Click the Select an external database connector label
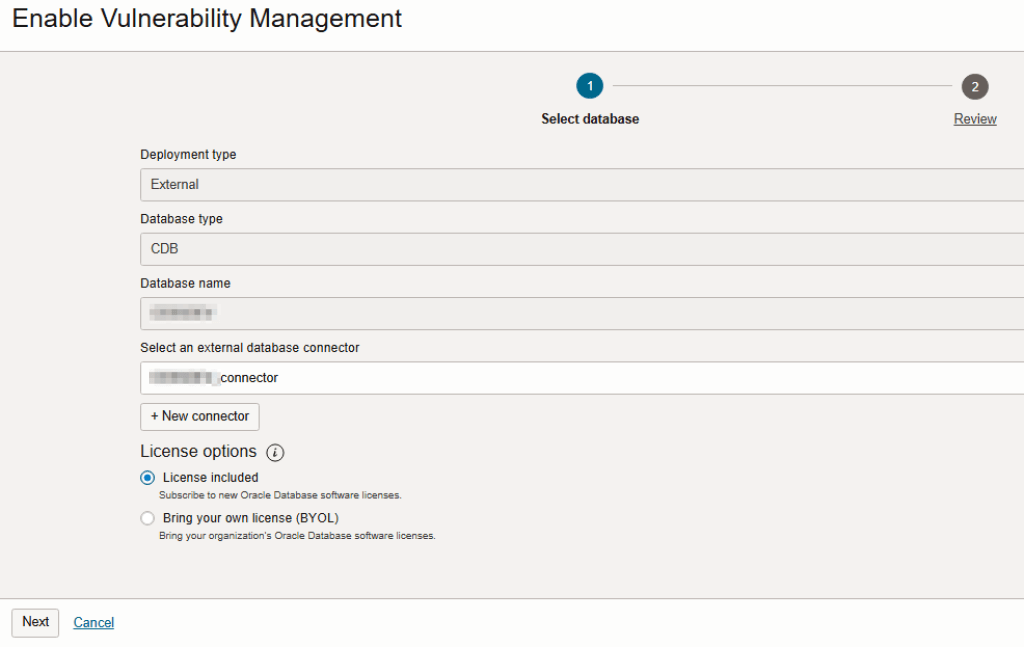The image size is (1024, 647). pos(249,348)
